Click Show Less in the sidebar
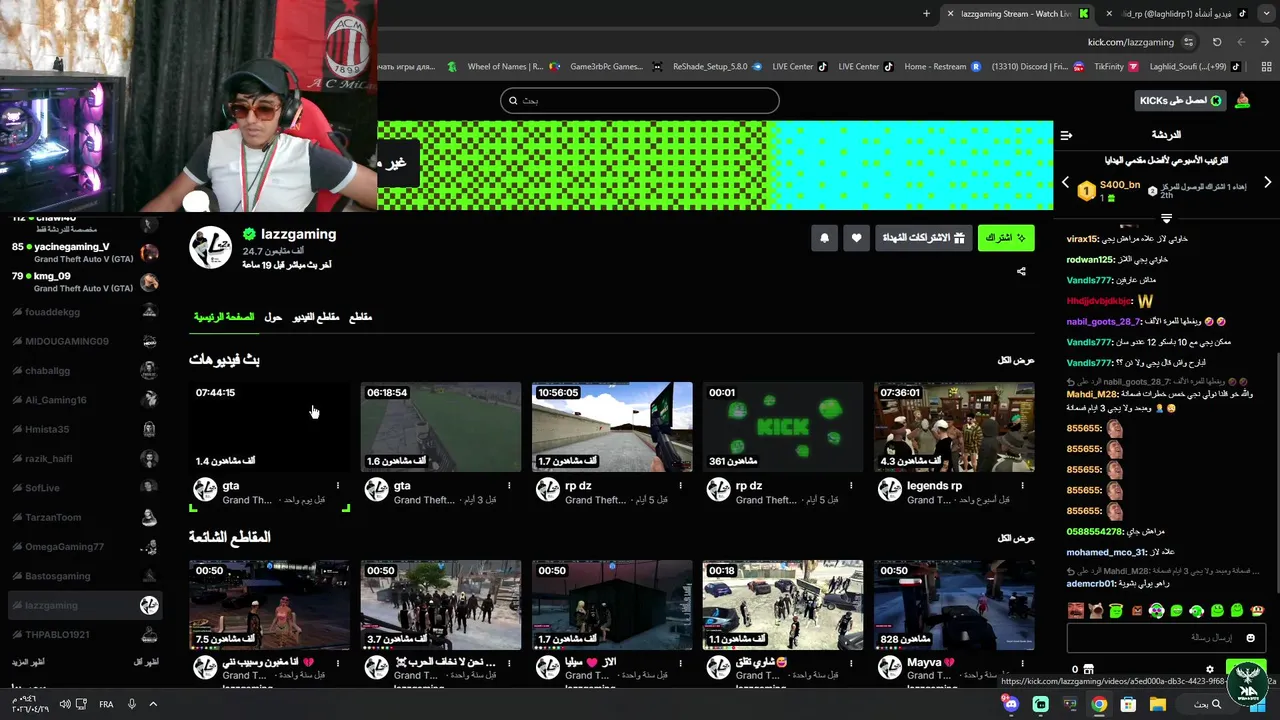This screenshot has height=720, width=1280. tap(146, 662)
